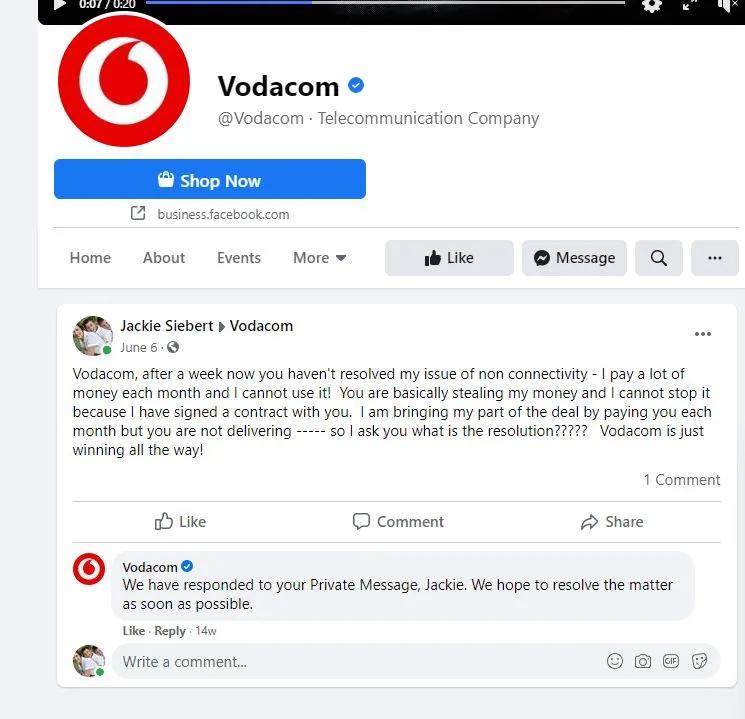
Task: Like the Vodacom page
Action: pyautogui.click(x=449, y=258)
